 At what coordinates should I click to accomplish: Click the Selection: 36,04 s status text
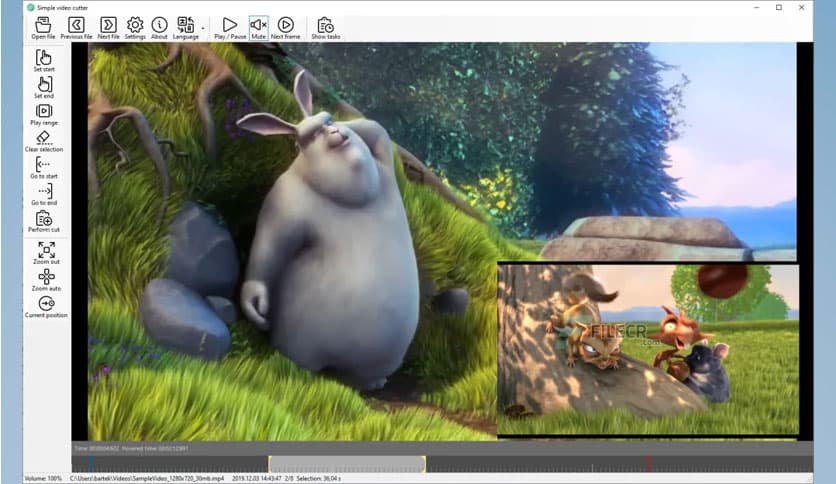coord(318,479)
